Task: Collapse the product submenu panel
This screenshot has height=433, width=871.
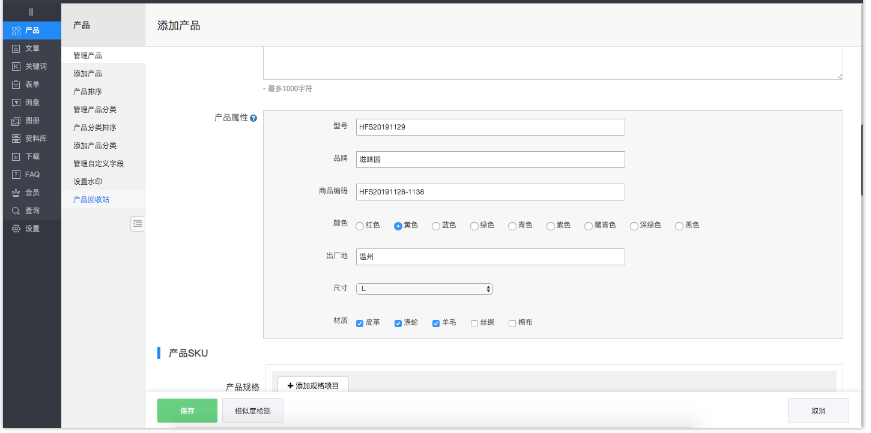Action: [137, 224]
